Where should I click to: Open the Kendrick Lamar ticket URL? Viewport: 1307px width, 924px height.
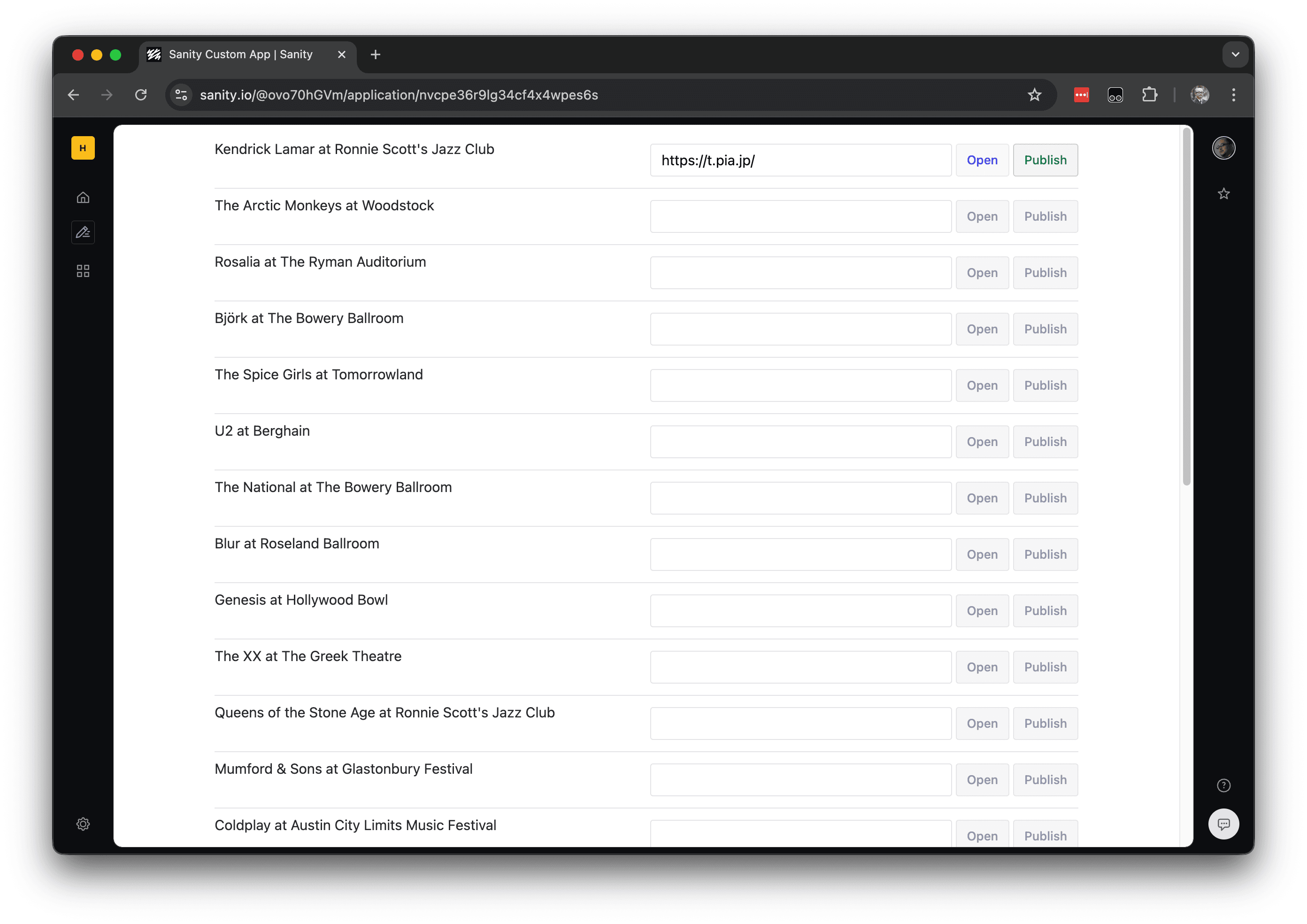point(981,160)
